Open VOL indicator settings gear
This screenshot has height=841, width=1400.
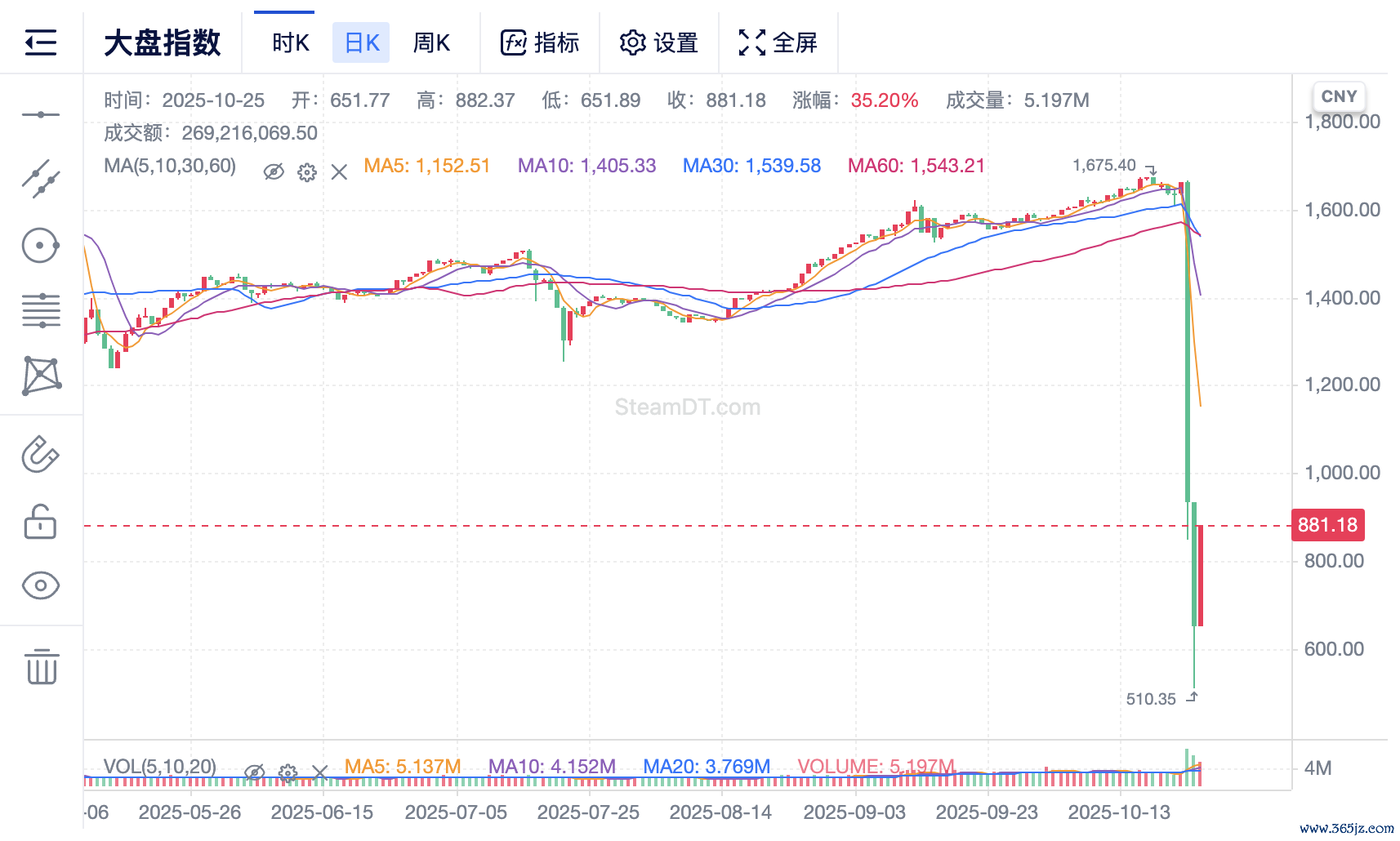pyautogui.click(x=288, y=772)
